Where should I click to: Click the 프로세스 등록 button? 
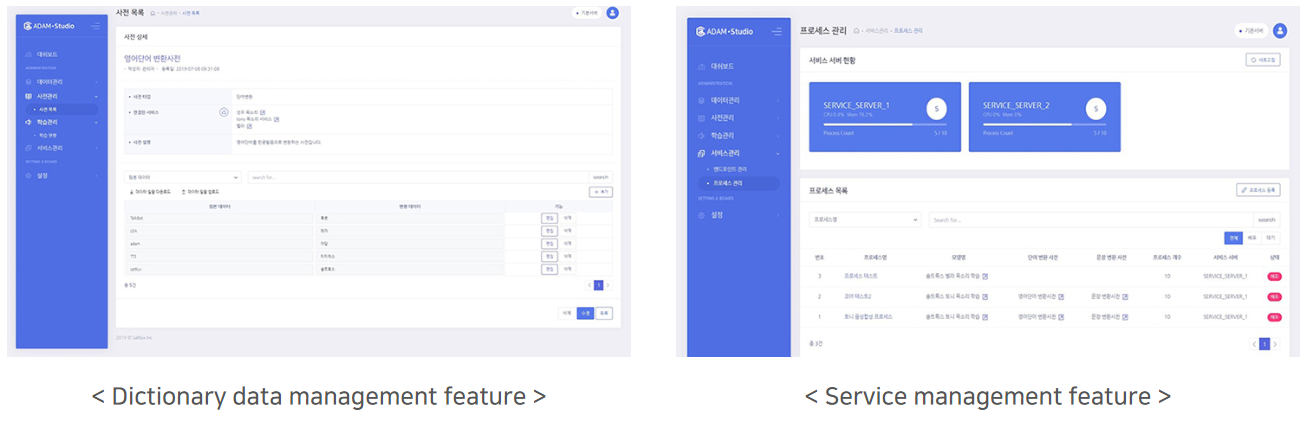point(1257,190)
